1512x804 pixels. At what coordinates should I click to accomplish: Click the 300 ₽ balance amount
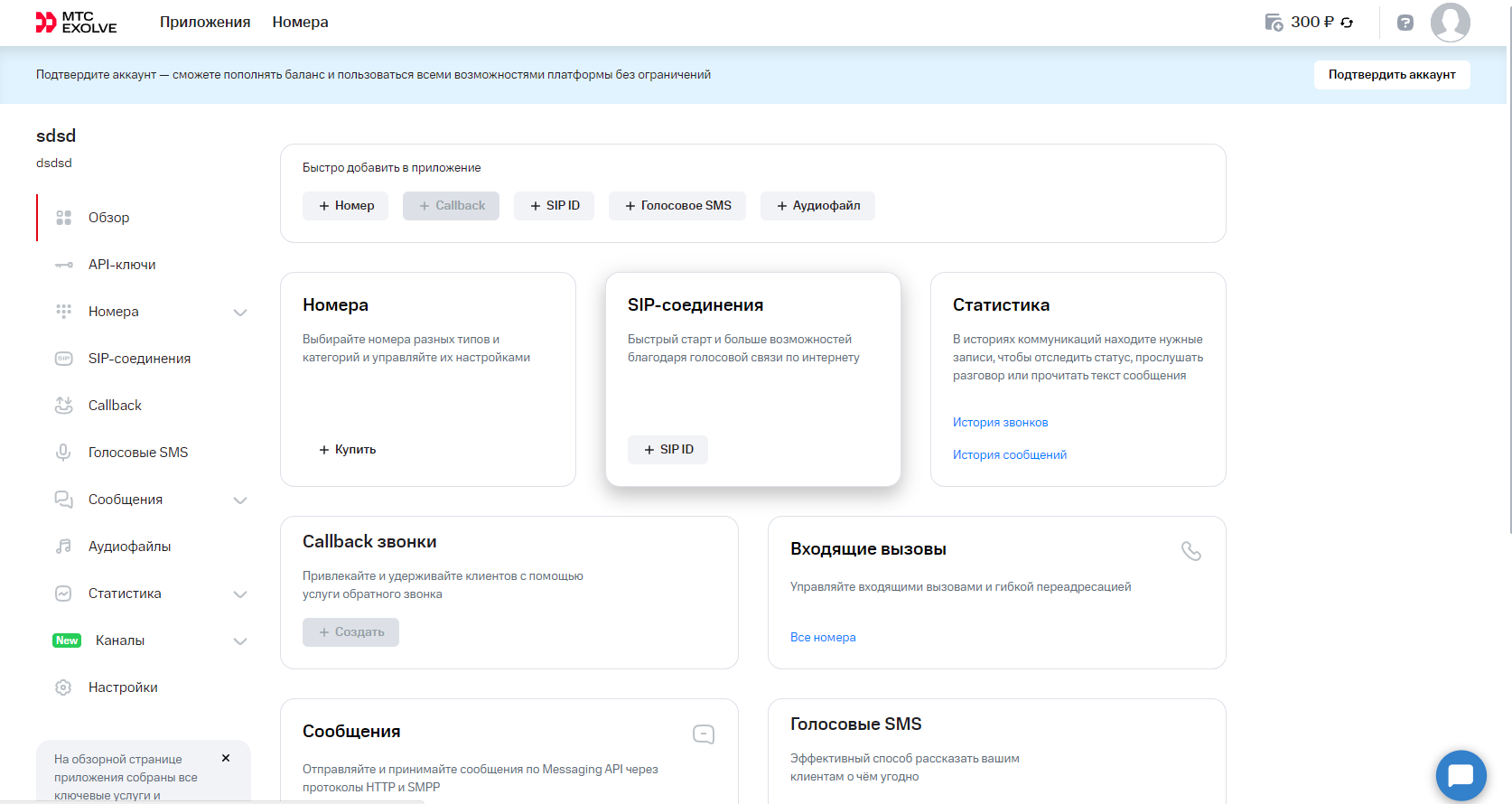pos(1312,23)
